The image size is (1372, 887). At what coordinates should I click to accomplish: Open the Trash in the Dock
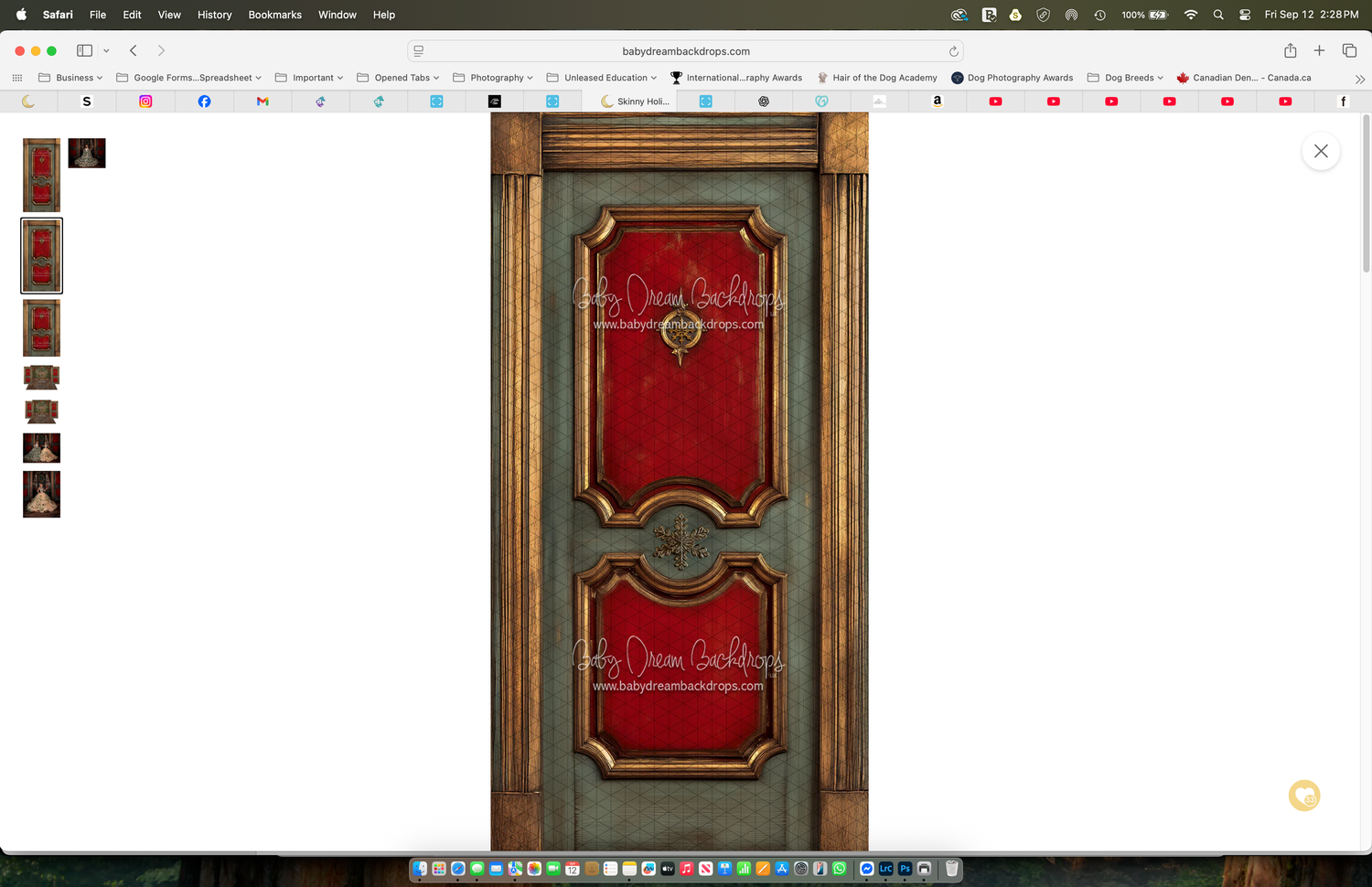click(951, 869)
